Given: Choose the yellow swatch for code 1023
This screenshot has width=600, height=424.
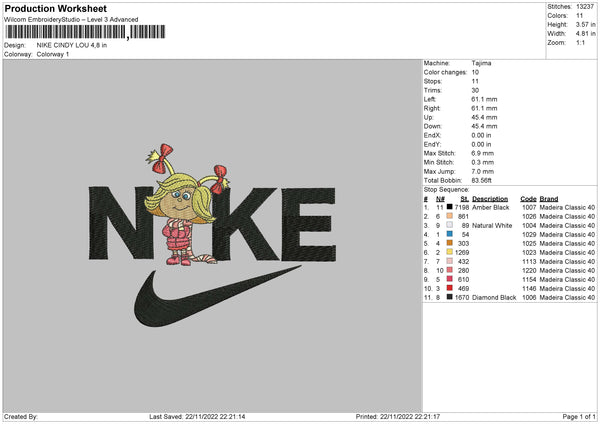Looking at the screenshot, I should [x=450, y=252].
